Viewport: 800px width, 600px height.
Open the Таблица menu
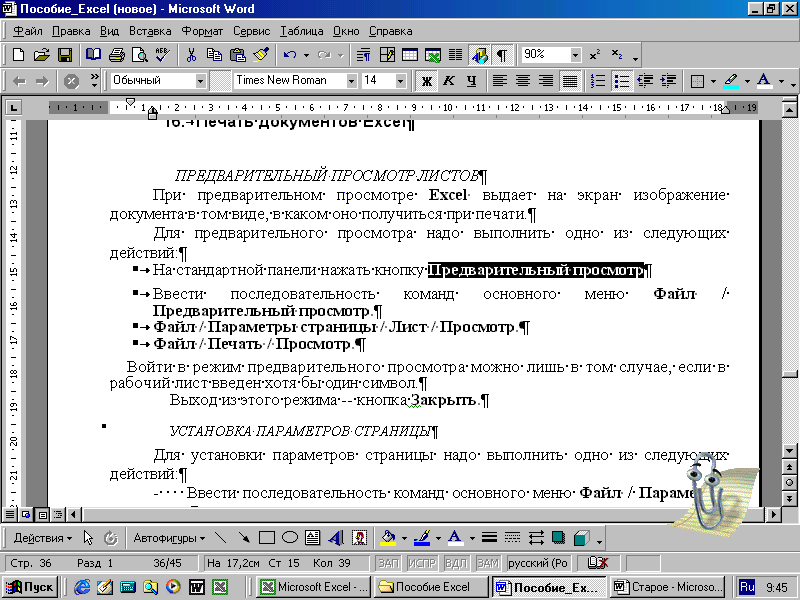pyautogui.click(x=302, y=31)
